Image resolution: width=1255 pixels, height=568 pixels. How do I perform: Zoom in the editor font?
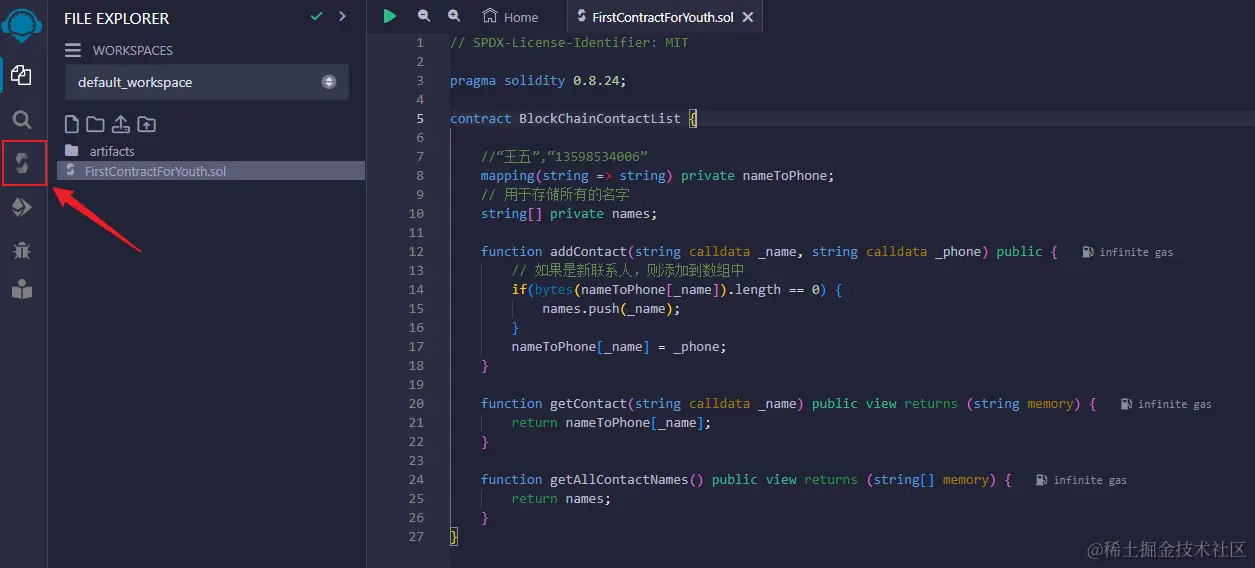454,16
